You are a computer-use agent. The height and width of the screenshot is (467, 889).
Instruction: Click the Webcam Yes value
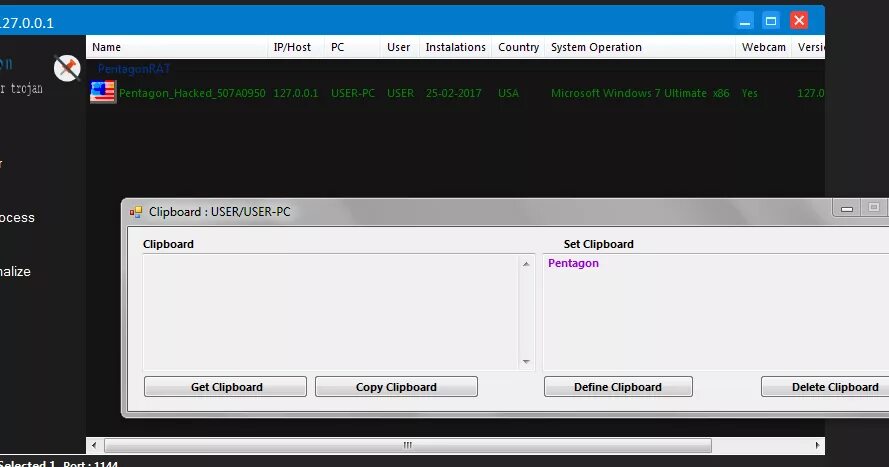pos(750,93)
